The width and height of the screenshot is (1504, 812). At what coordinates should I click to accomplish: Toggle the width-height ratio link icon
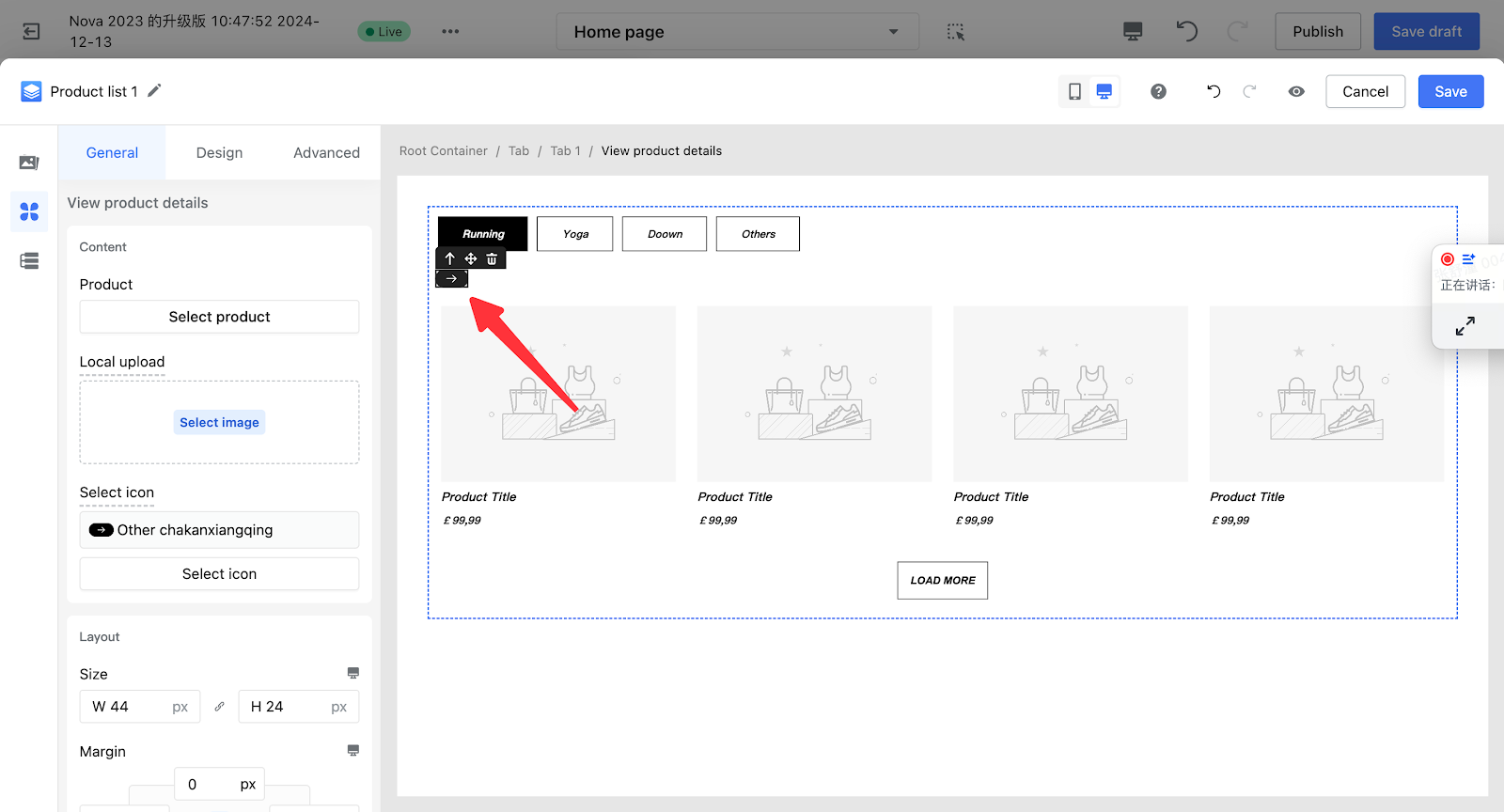pyautogui.click(x=219, y=707)
